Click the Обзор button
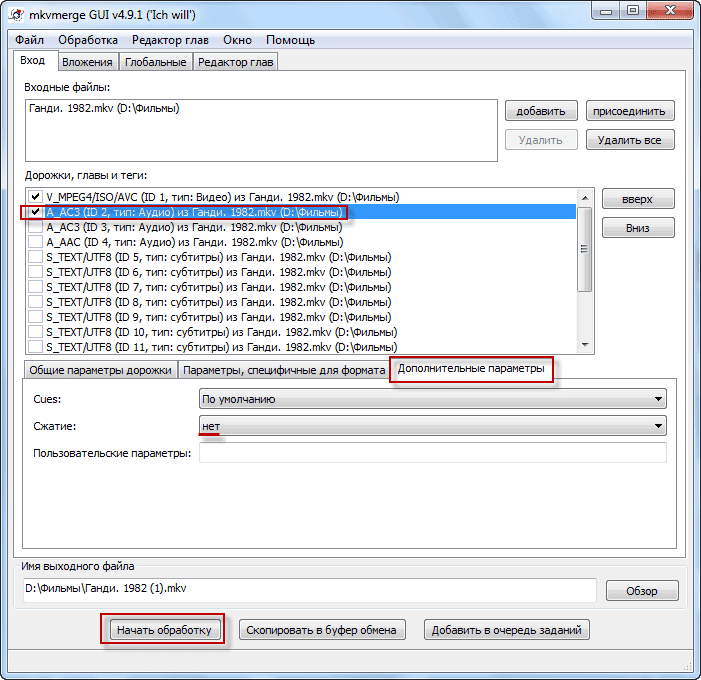Image resolution: width=701 pixels, height=680 pixels. [642, 591]
